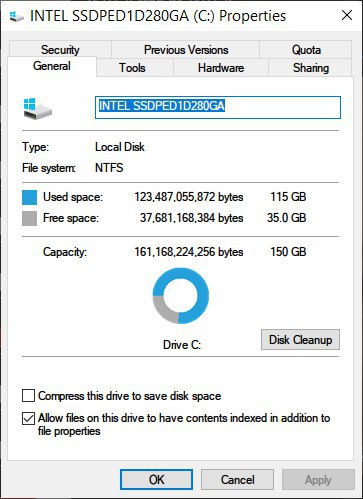Go to the Sharing tab
The image size is (363, 499).
coord(310,68)
